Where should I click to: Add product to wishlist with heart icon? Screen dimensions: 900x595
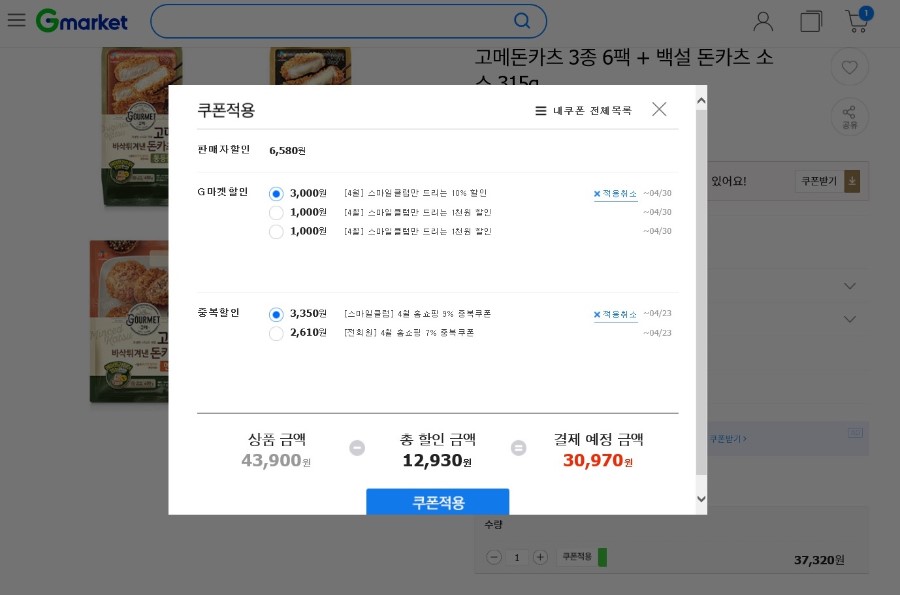coord(849,67)
